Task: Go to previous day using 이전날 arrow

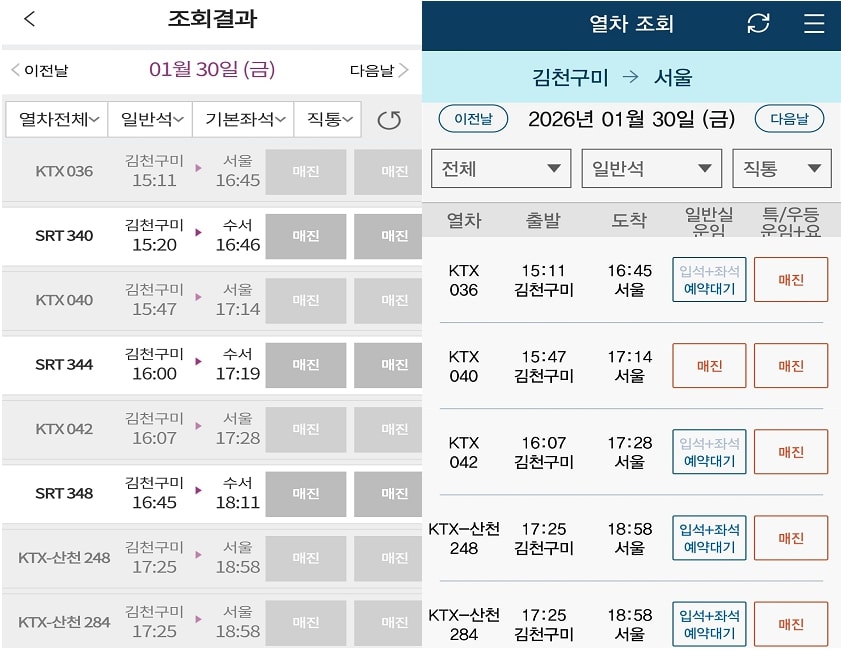Action: coord(40,70)
